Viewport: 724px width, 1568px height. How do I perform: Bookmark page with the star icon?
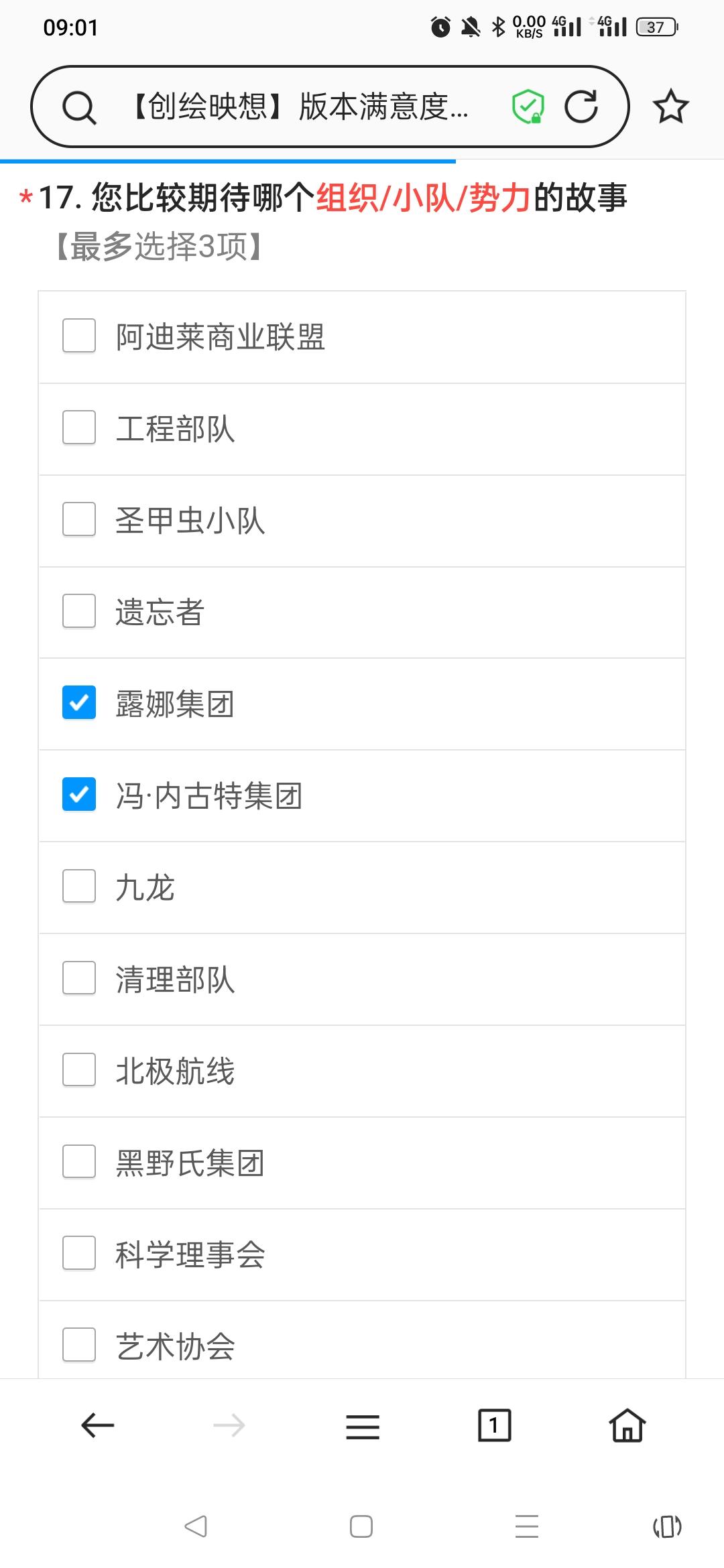tap(670, 107)
